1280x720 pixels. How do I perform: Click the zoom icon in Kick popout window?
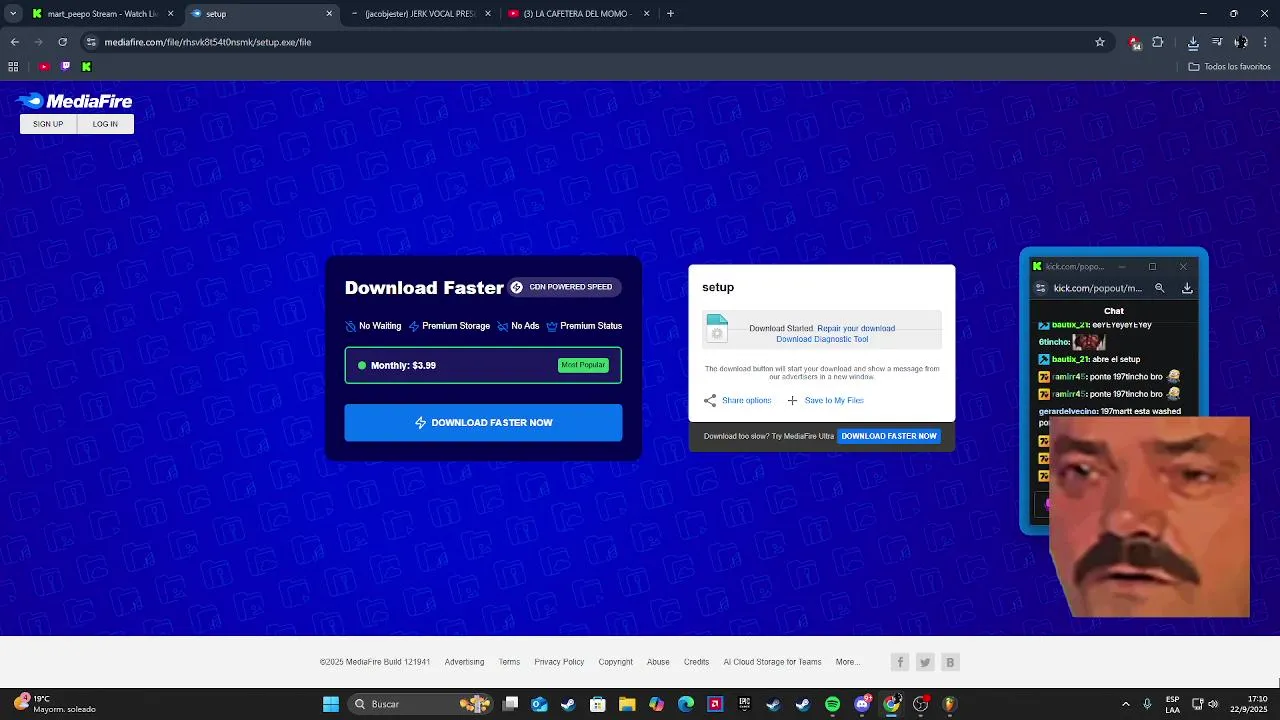(1159, 288)
